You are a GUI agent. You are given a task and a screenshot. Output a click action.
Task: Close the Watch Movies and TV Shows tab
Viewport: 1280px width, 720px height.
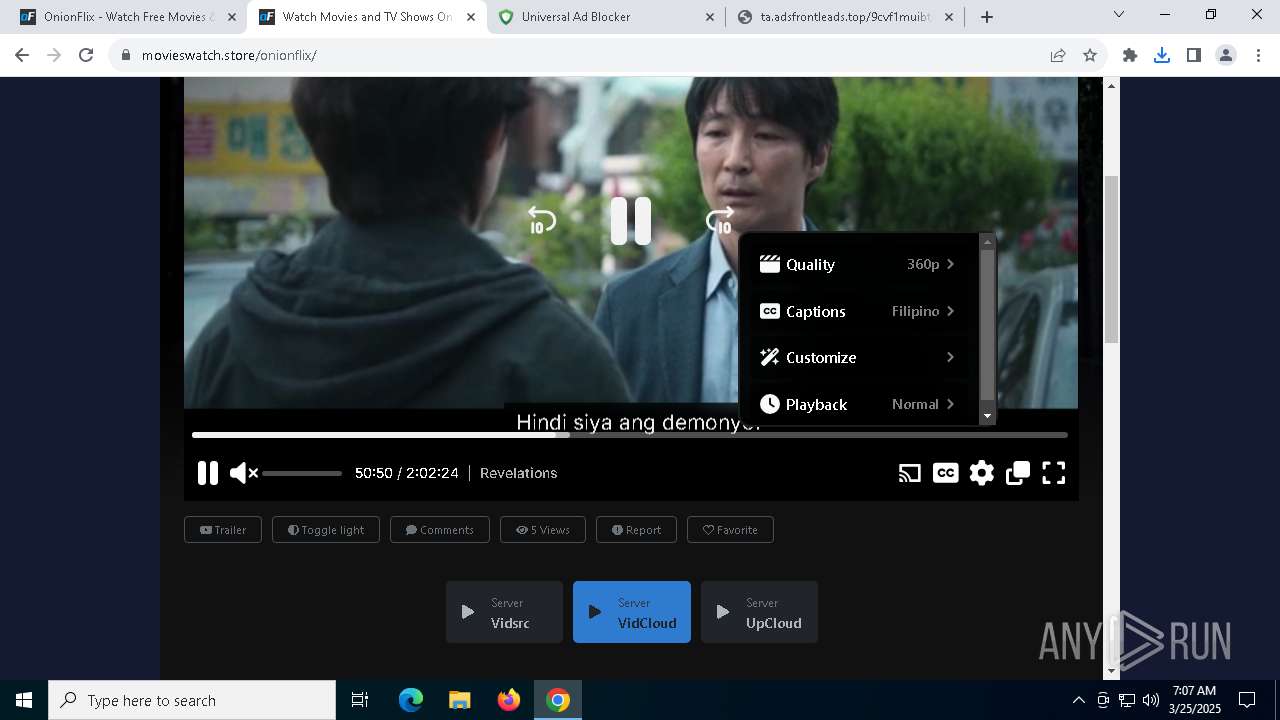[x=471, y=17]
